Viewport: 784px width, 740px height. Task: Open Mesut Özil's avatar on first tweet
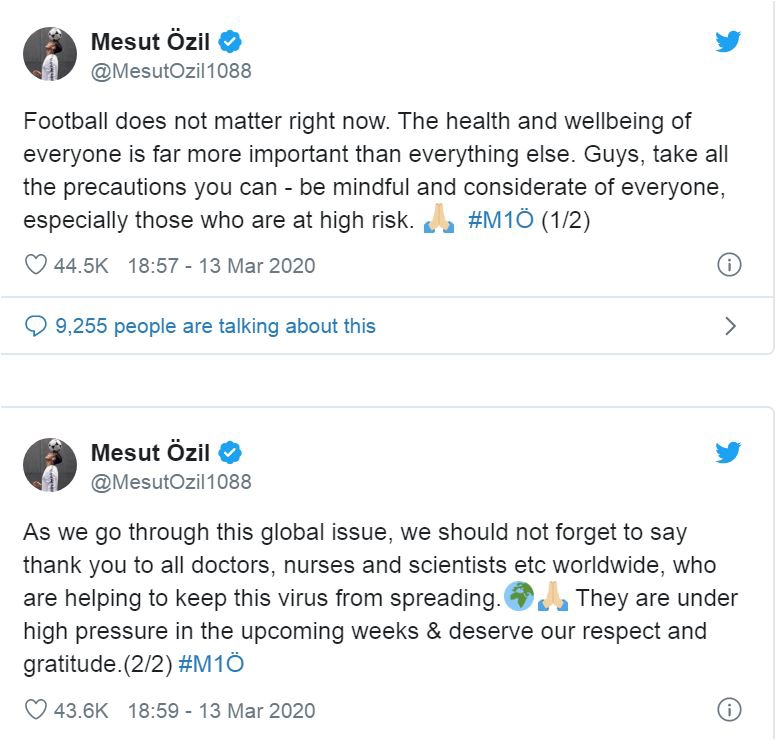point(50,54)
